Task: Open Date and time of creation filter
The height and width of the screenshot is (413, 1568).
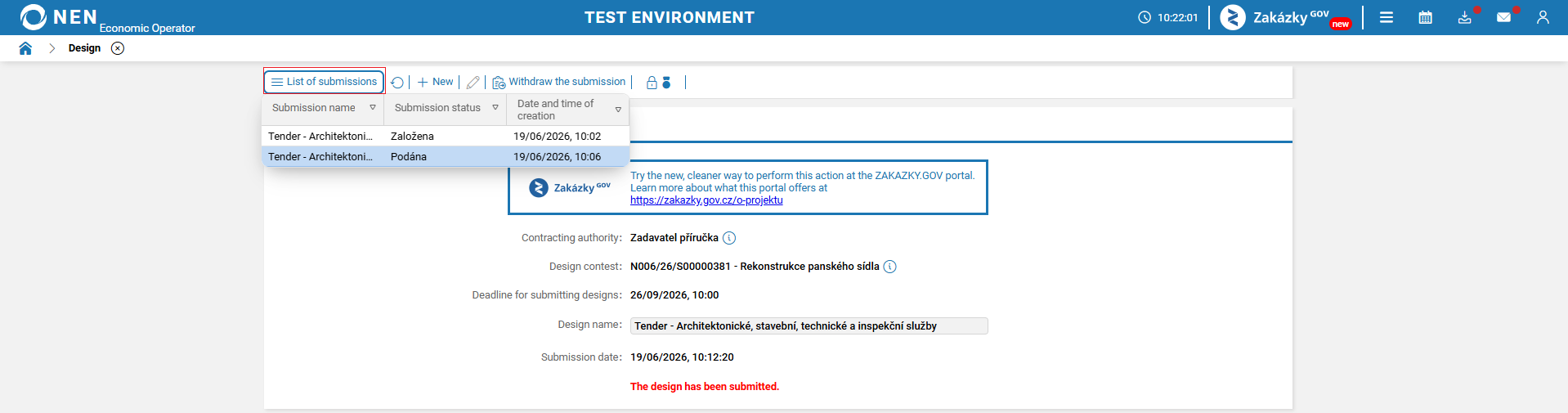Action: [618, 110]
